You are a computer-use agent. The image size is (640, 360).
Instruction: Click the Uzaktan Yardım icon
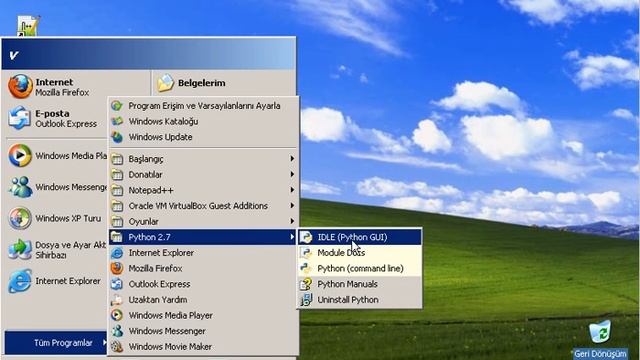tap(117, 300)
